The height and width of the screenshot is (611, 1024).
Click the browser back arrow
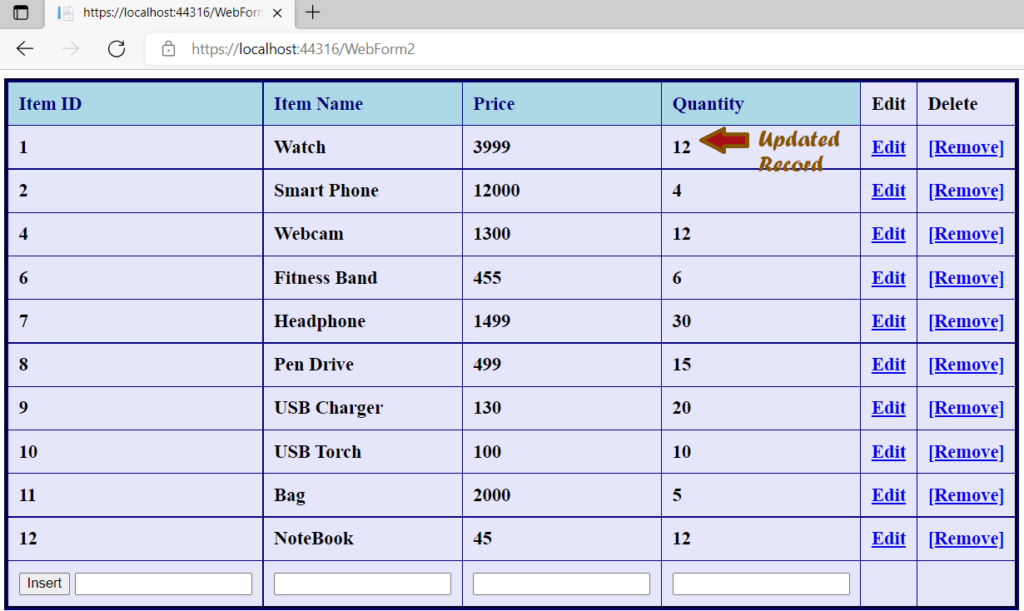[25, 48]
